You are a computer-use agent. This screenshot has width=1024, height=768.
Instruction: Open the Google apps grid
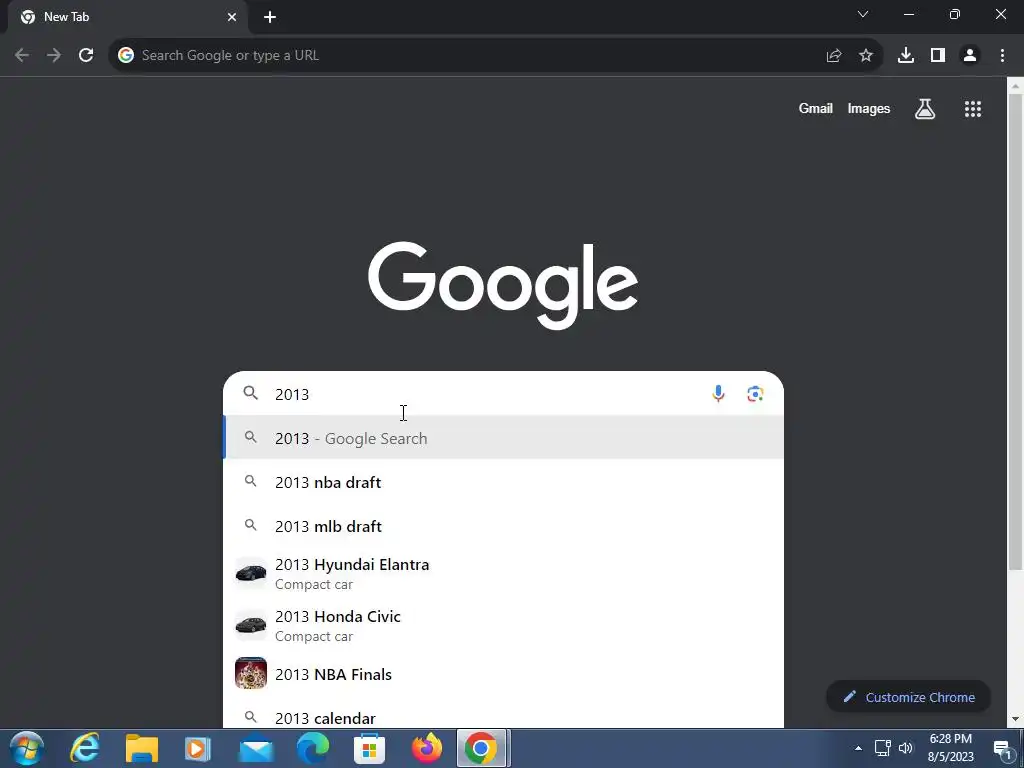(973, 109)
